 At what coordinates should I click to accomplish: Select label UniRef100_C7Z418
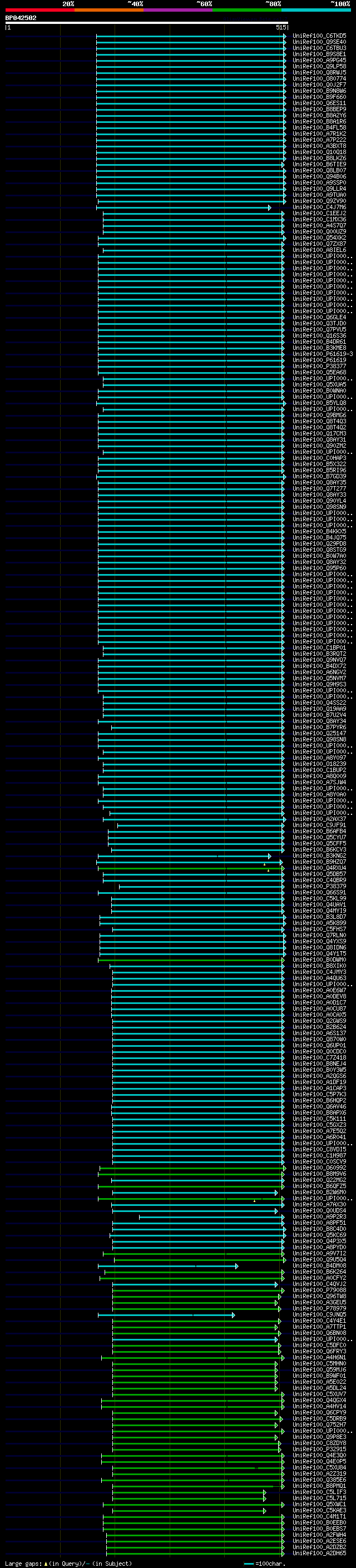pyautogui.click(x=319, y=1057)
